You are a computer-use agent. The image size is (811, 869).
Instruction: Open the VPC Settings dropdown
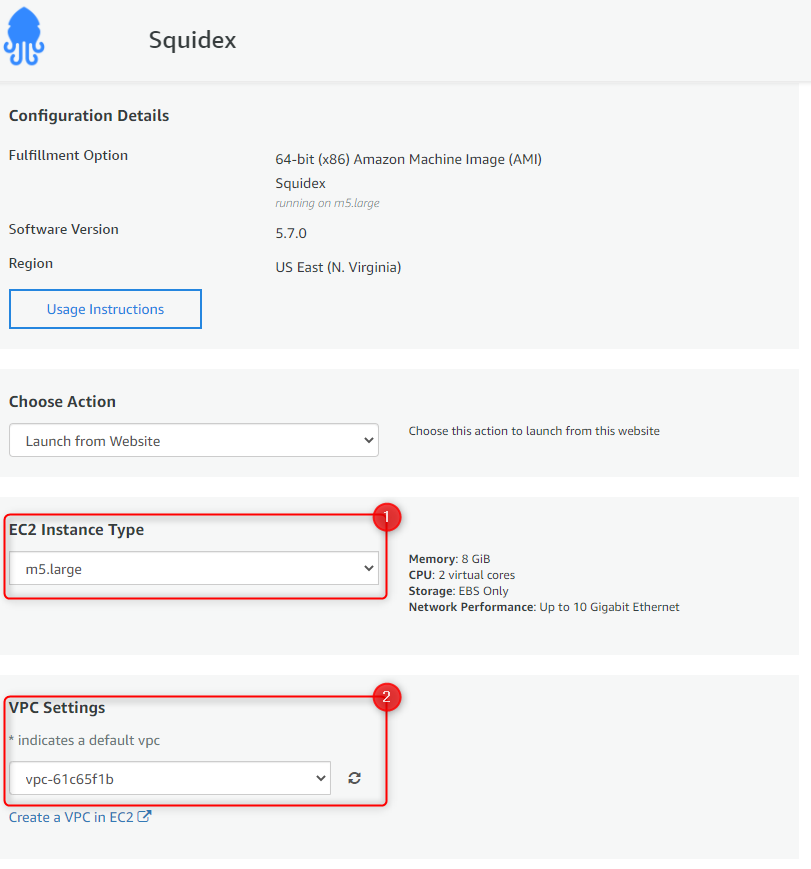coord(170,778)
